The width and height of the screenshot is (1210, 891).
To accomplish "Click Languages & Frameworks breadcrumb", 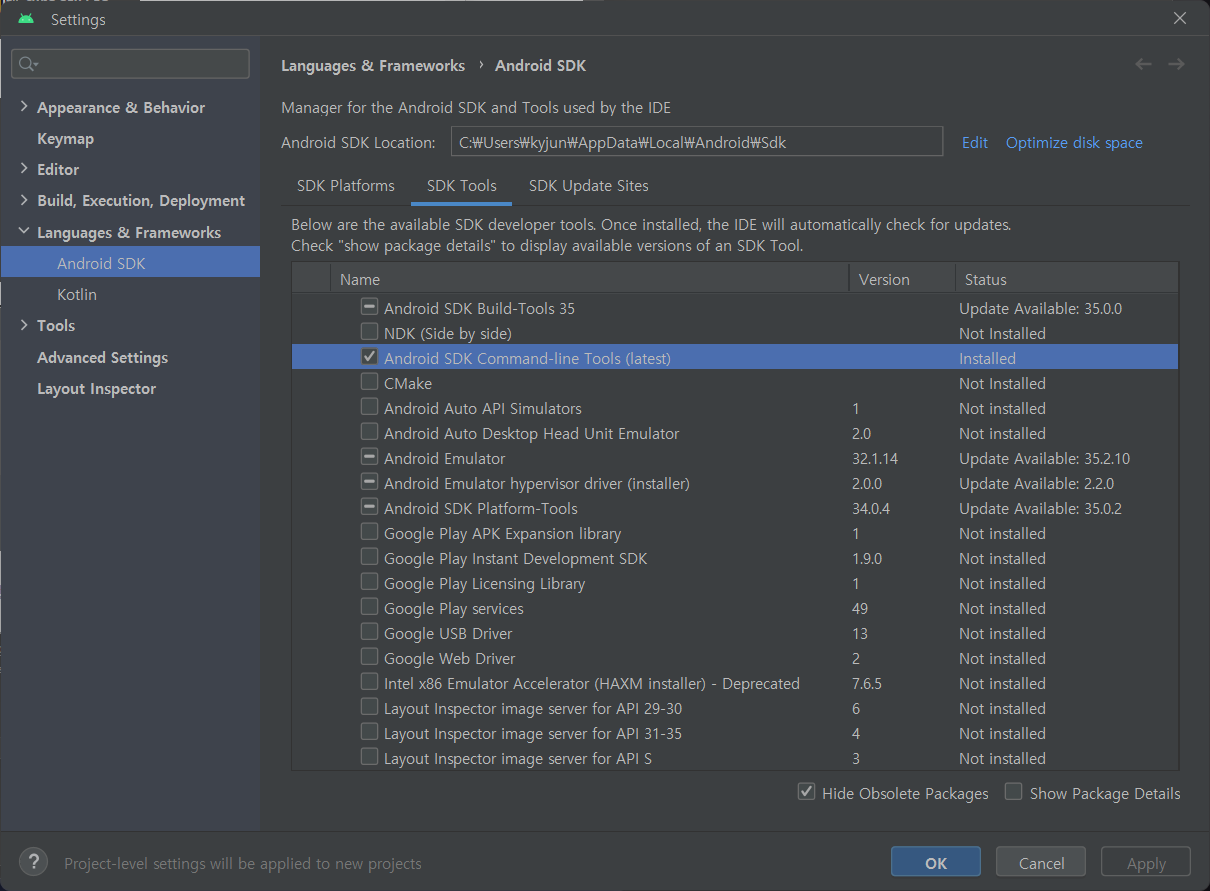I will (x=373, y=65).
